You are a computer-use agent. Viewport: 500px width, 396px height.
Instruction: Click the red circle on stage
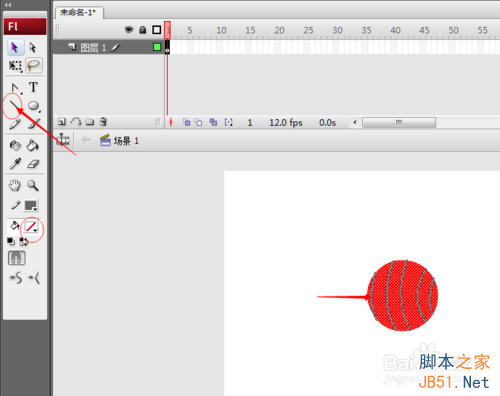(403, 296)
